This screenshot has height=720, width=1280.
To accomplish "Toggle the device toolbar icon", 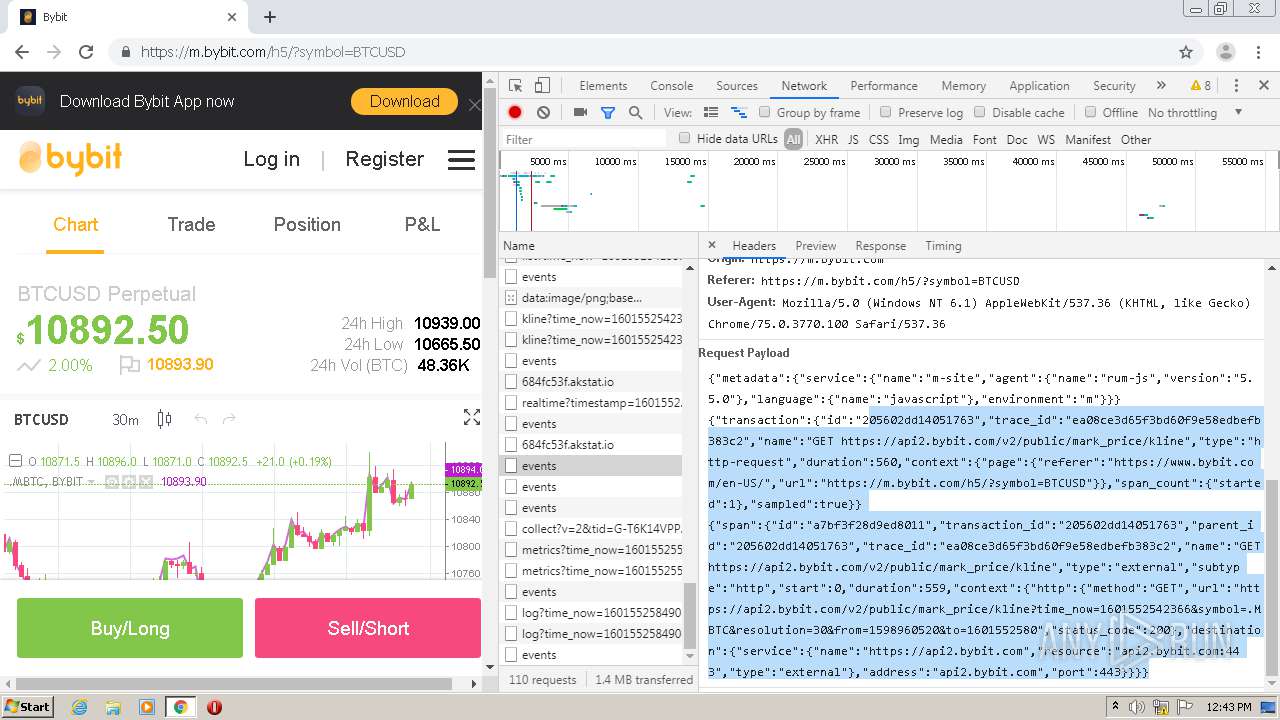I will [542, 86].
